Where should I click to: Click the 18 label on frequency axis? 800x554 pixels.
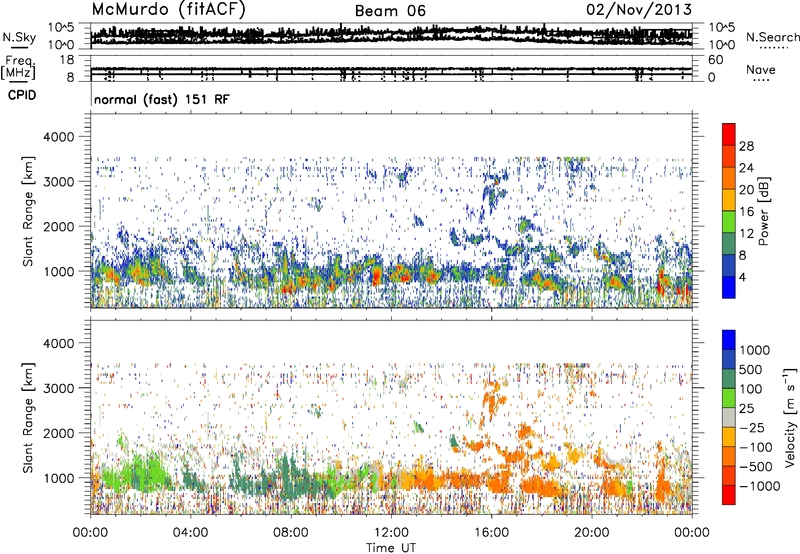pos(66,60)
